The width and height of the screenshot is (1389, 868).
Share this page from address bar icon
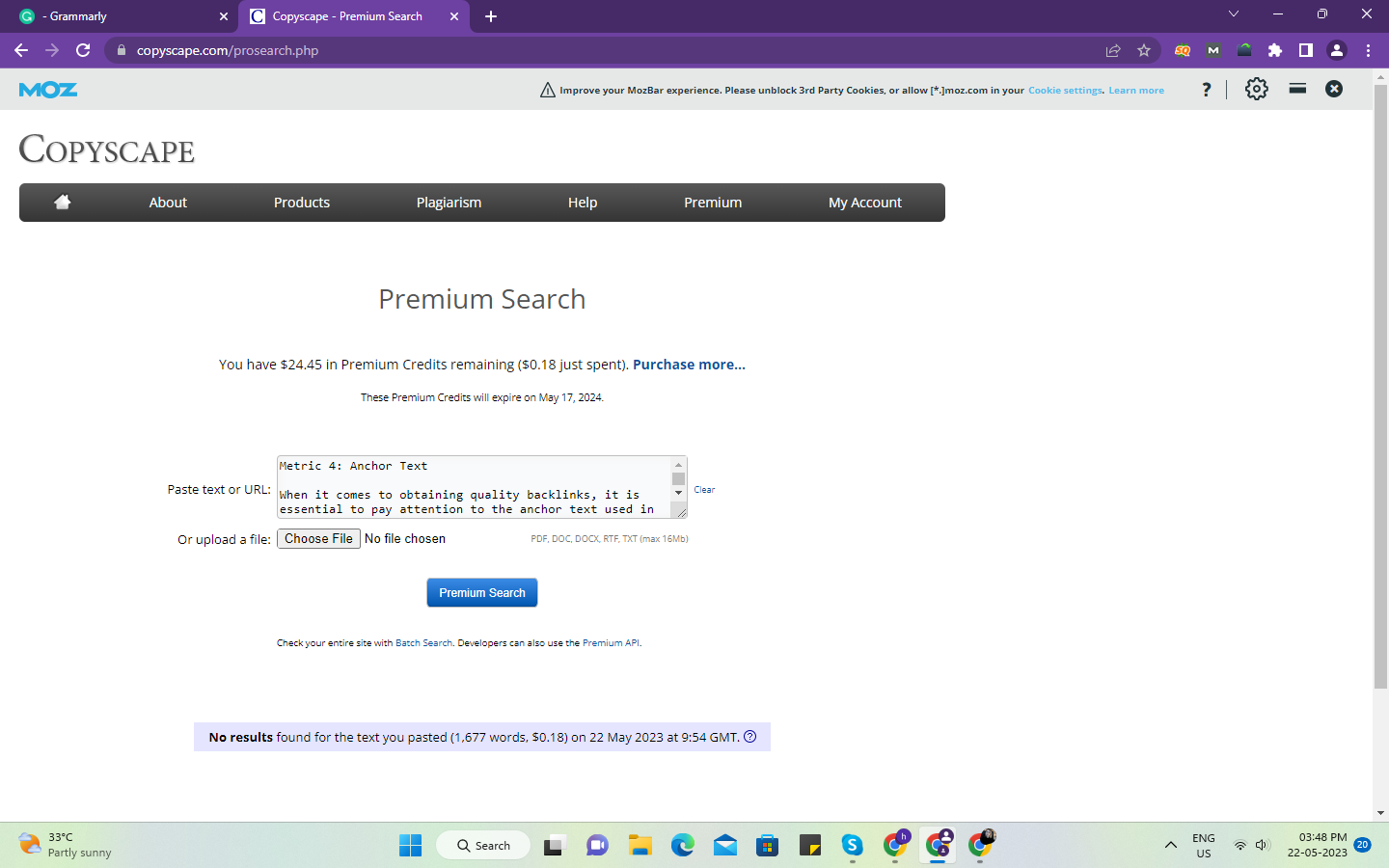(x=1113, y=50)
